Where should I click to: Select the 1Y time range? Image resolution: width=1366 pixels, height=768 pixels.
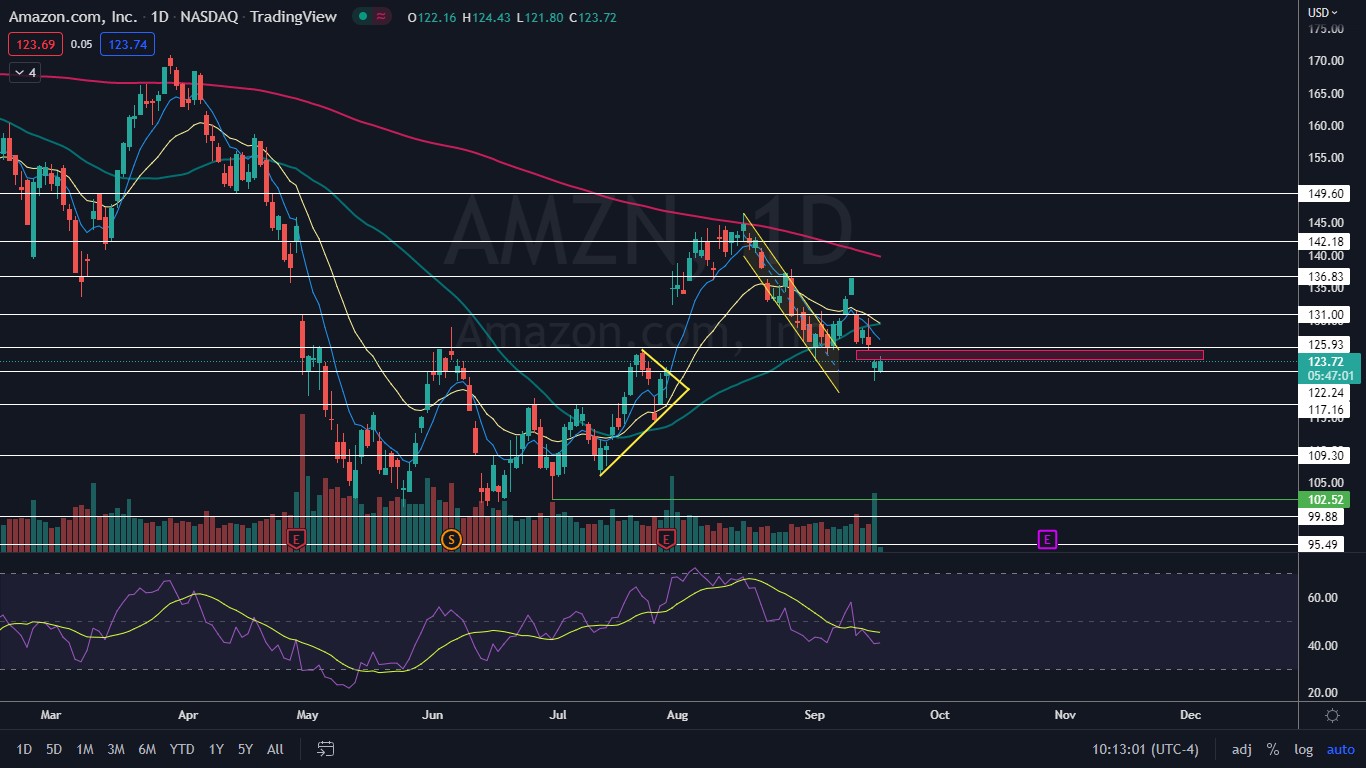tap(216, 749)
